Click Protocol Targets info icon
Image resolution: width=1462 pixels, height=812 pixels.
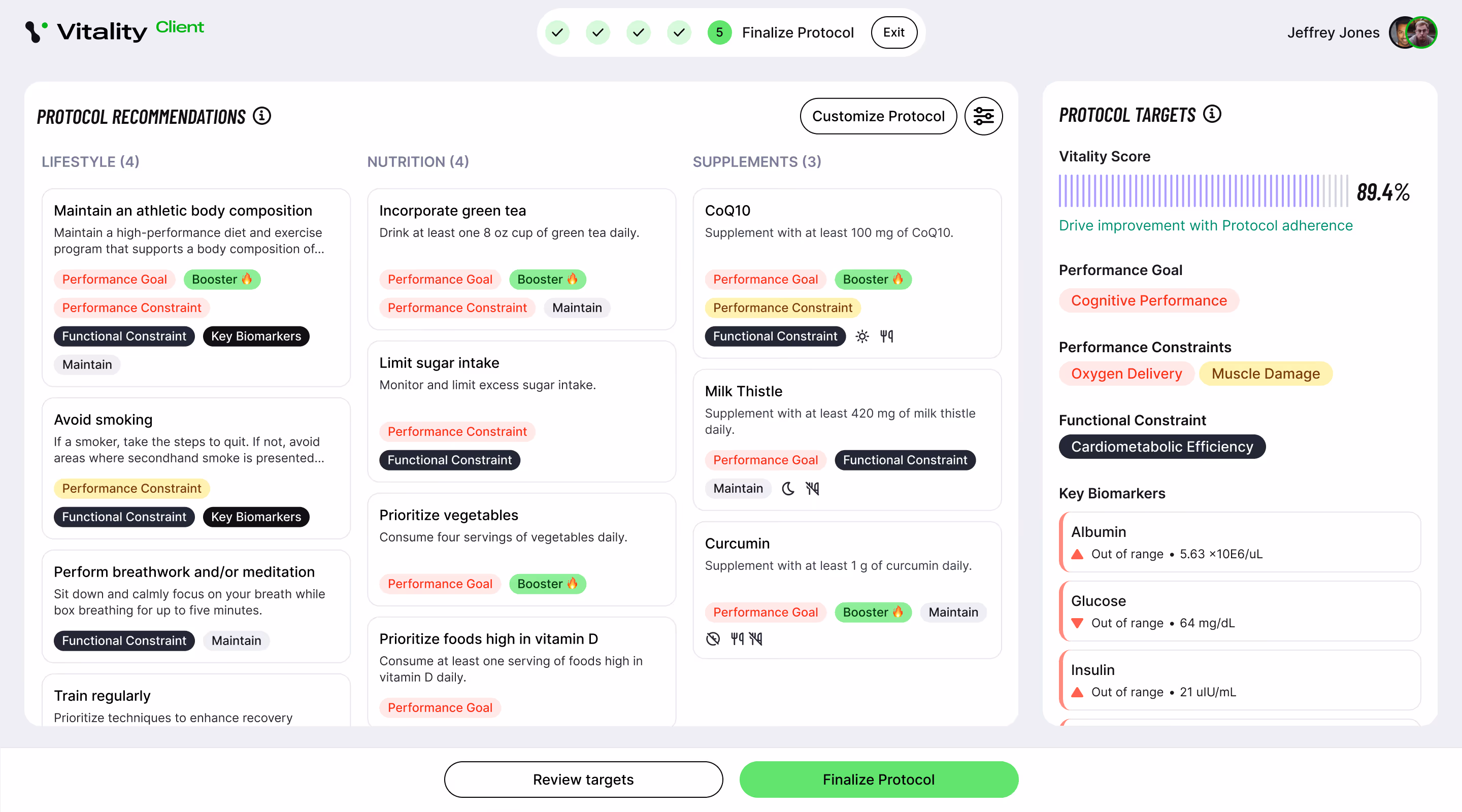(1212, 114)
